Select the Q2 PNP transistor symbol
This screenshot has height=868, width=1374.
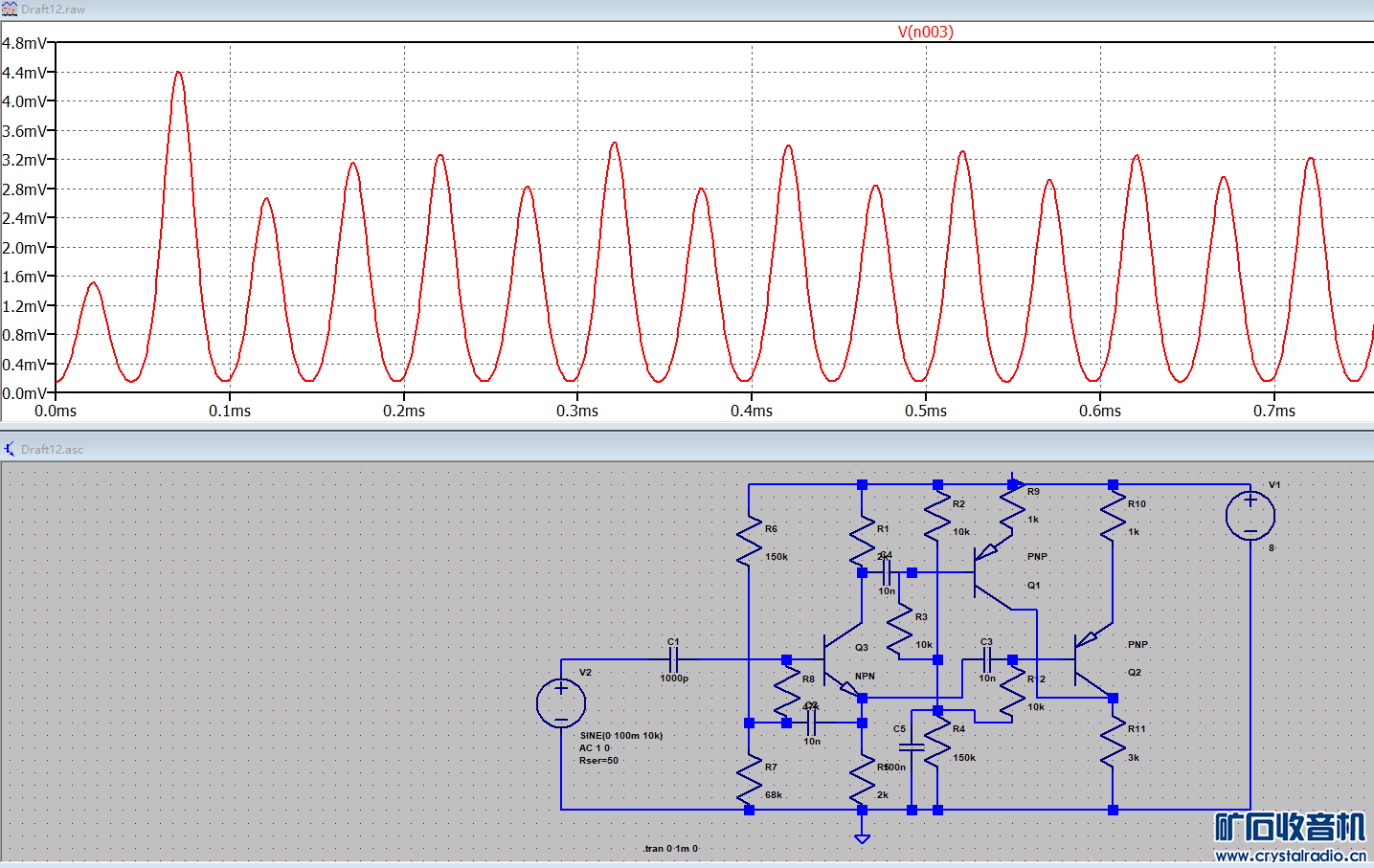pos(1092,660)
